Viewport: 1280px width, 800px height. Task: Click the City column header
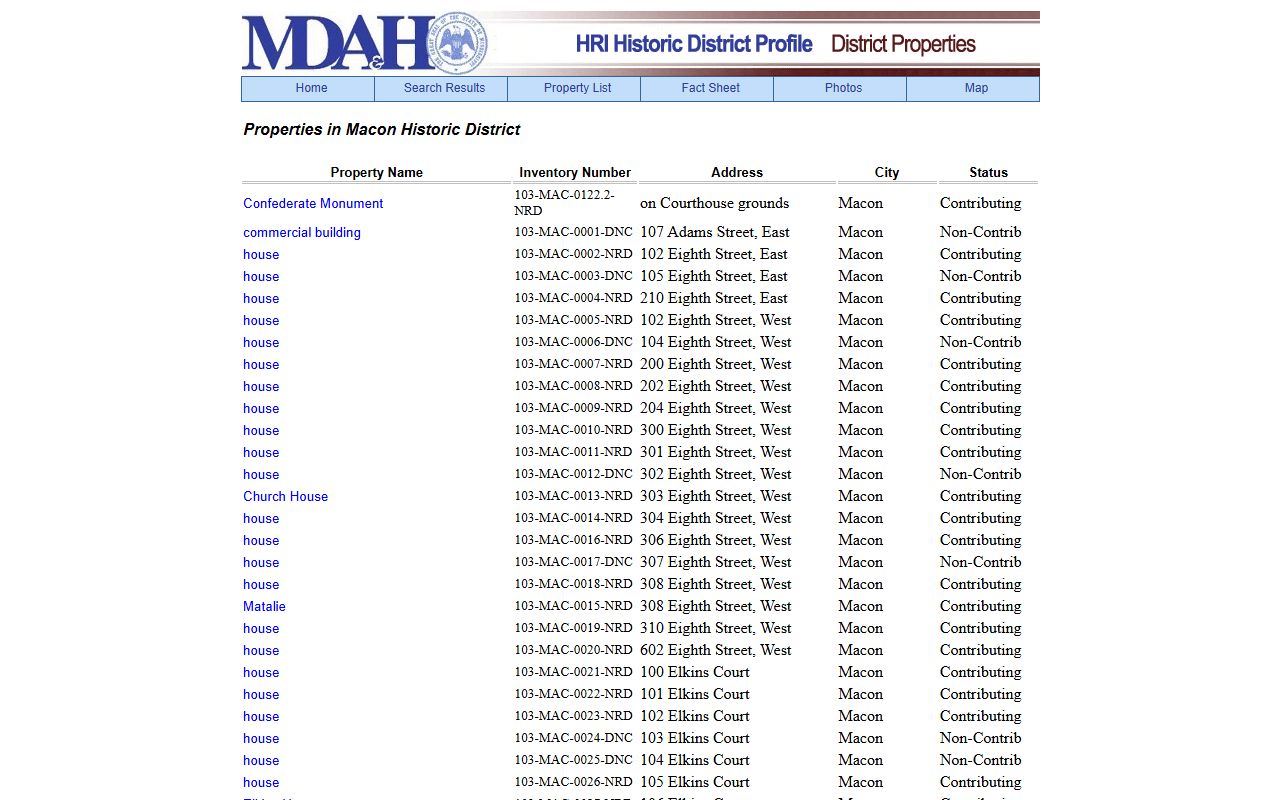[887, 172]
